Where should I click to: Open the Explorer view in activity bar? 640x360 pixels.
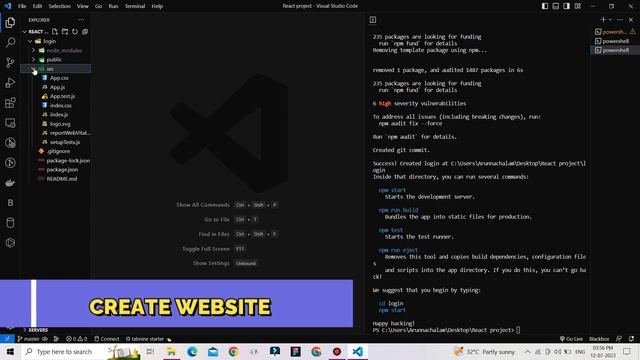click(10, 22)
